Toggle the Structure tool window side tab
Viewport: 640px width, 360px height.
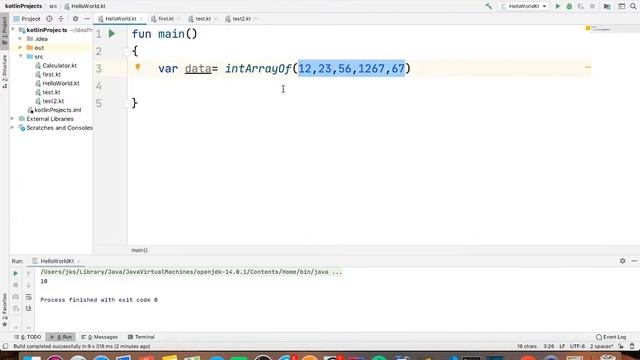click(x=4, y=71)
